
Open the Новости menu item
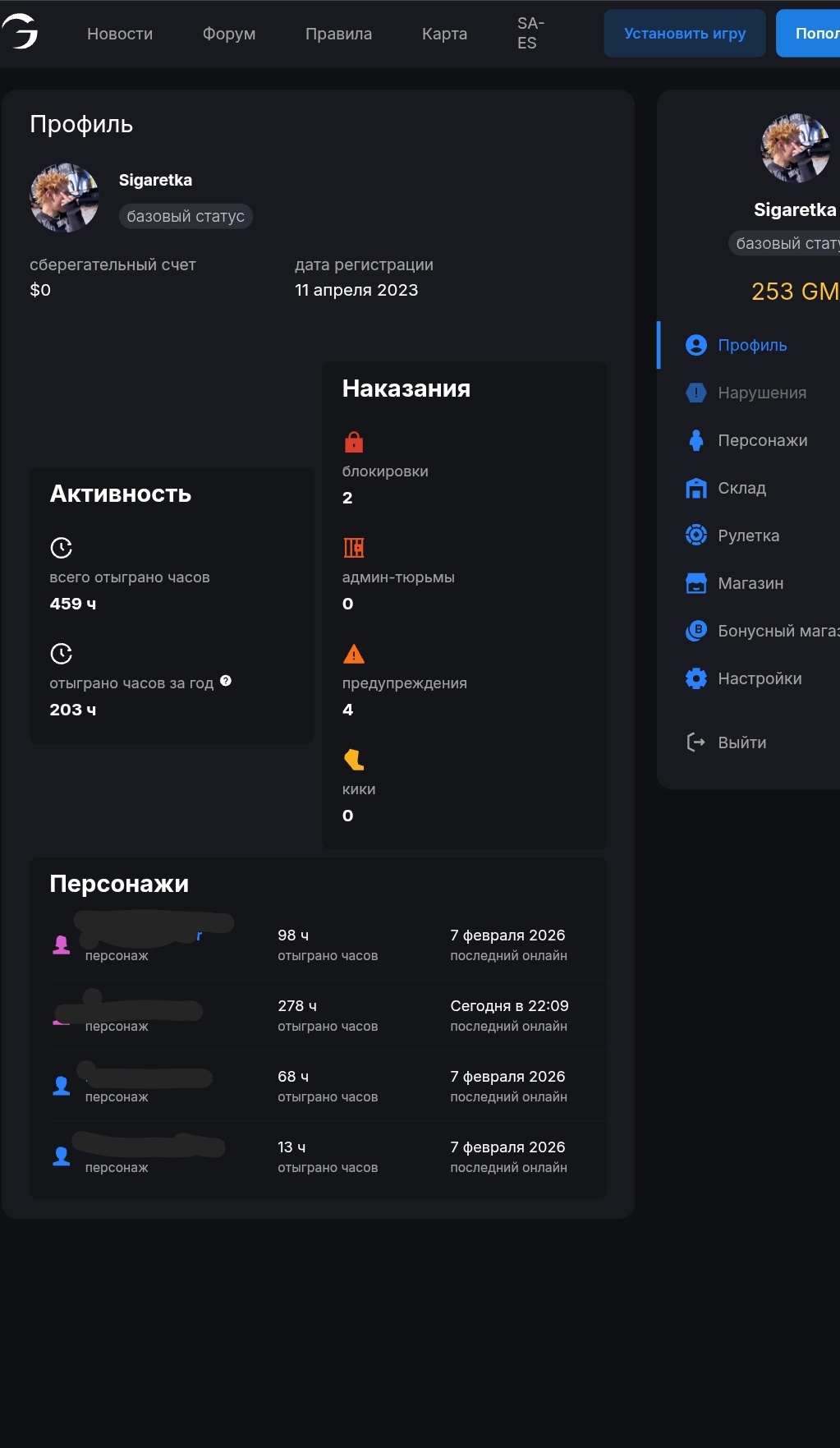[x=120, y=34]
